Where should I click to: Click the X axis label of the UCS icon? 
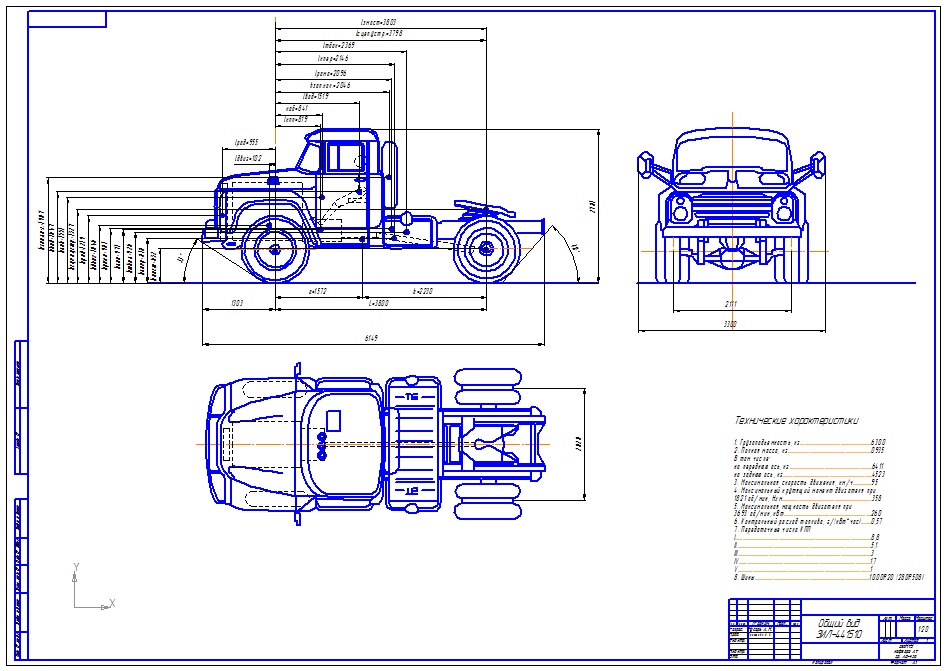tap(112, 604)
